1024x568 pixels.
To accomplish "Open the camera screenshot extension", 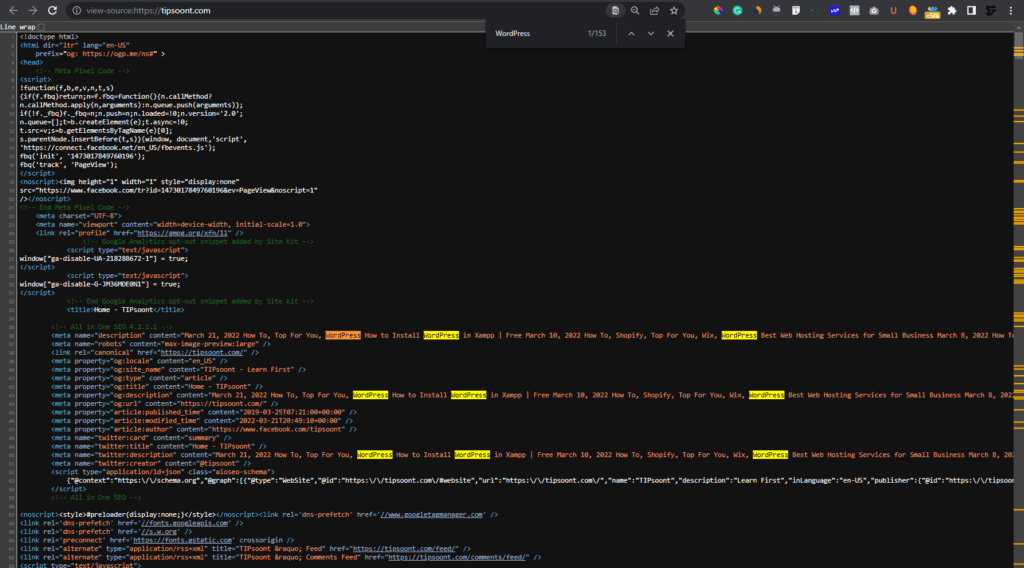I will click(x=874, y=10).
